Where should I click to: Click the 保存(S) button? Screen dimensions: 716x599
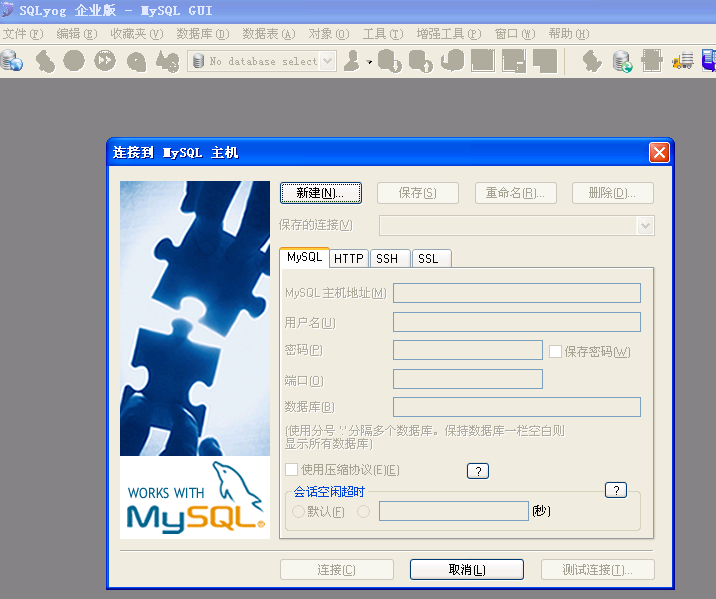(x=417, y=193)
